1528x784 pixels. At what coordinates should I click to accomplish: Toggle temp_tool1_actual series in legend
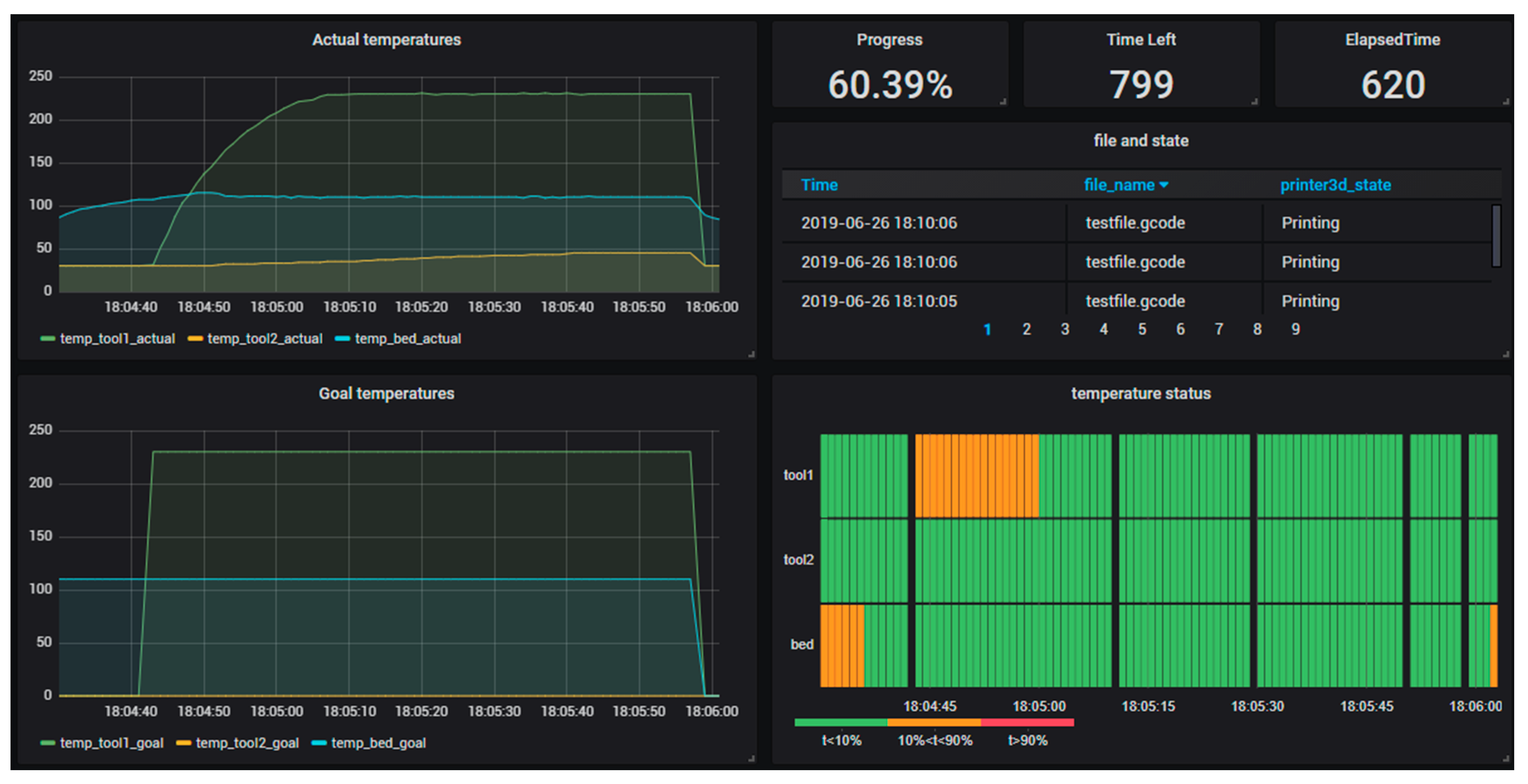coord(117,339)
